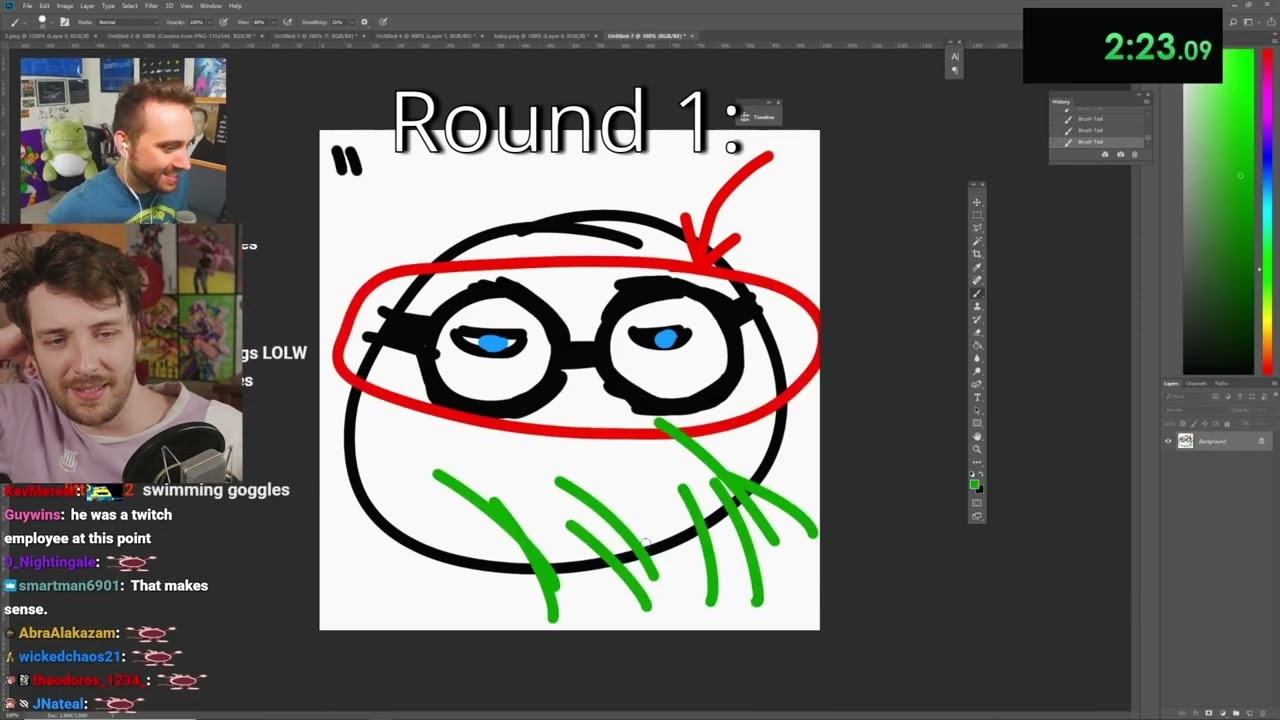Delete current state in History panel
The image size is (1280, 720).
(1134, 154)
